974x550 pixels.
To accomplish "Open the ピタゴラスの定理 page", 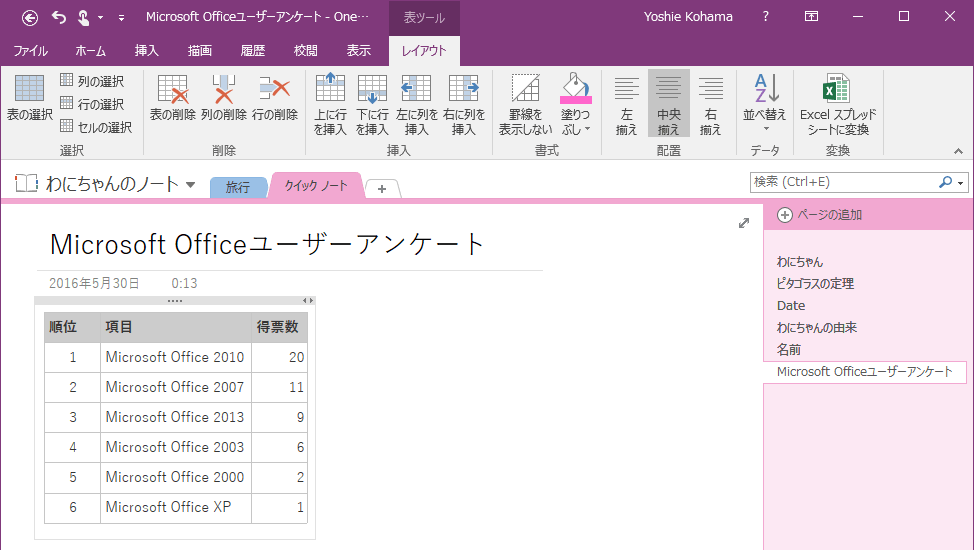I will (x=815, y=283).
